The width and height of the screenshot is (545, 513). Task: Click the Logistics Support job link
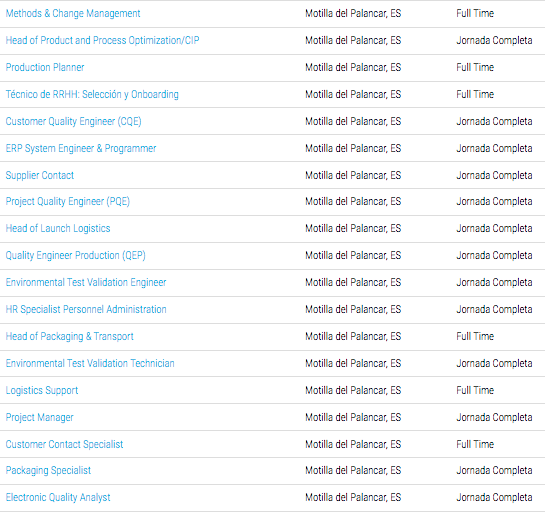point(42,391)
